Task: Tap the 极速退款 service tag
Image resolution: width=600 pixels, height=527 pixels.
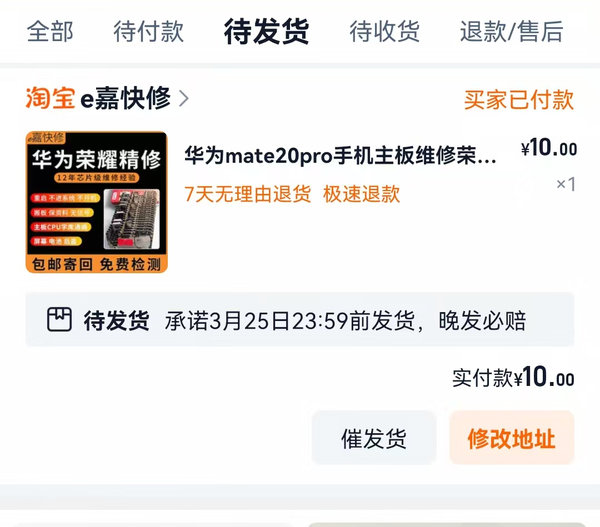Action: [362, 194]
